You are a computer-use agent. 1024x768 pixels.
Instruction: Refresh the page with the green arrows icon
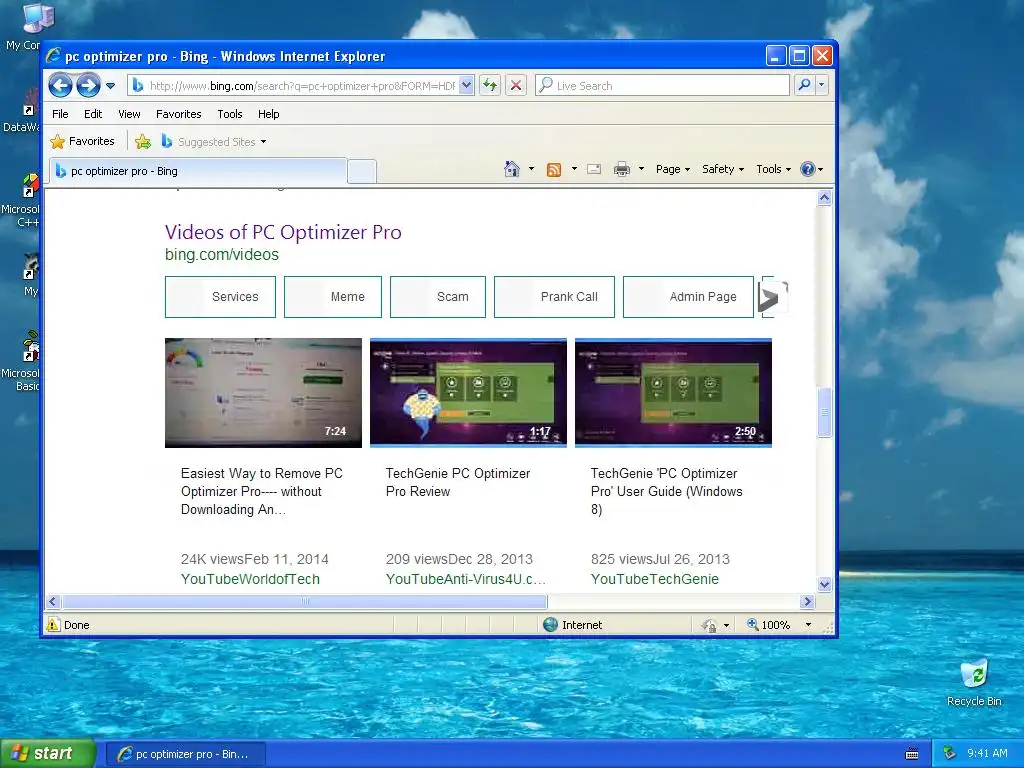[x=490, y=86]
